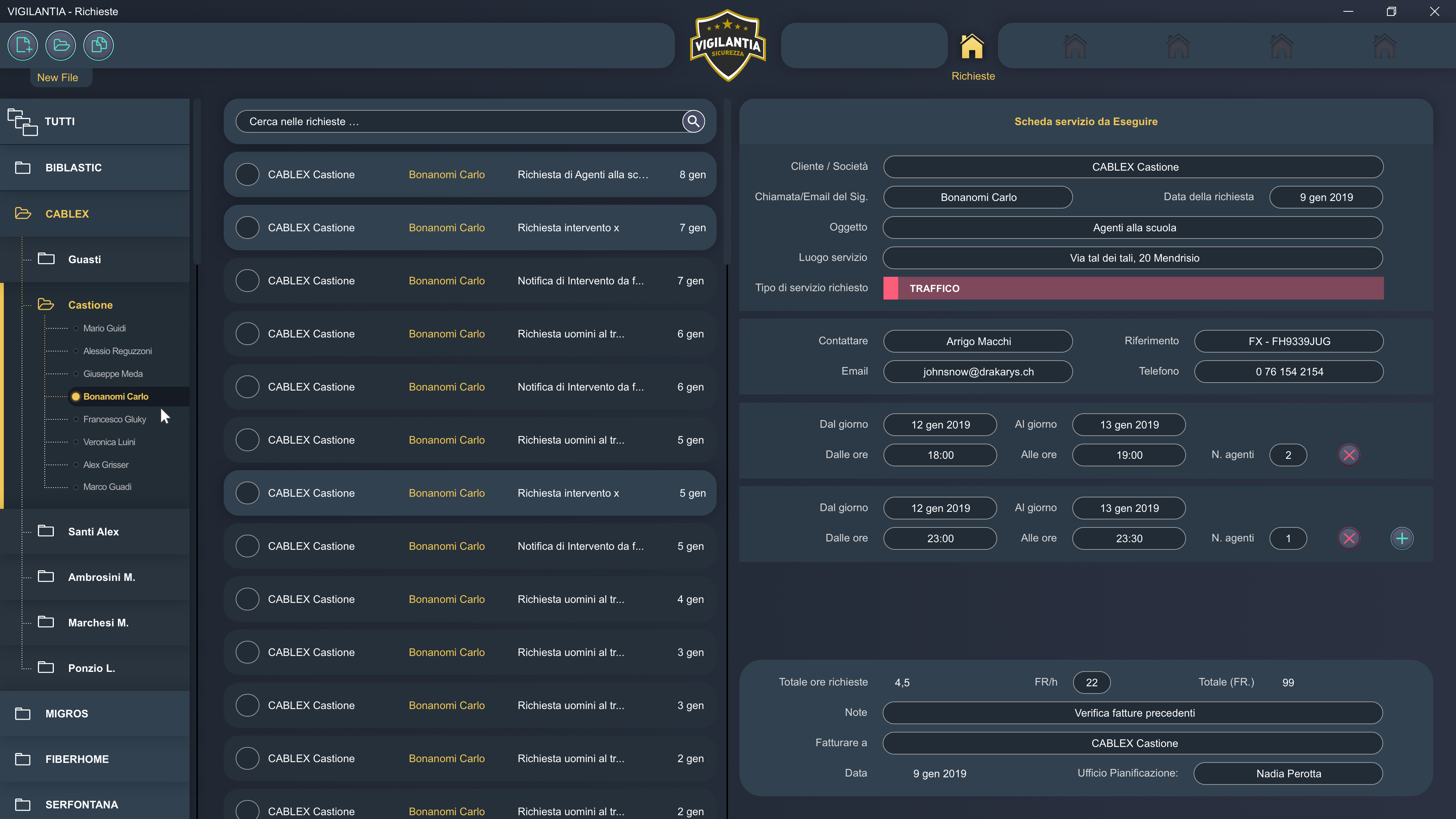Remove the 18:00 time slot row

click(1349, 455)
